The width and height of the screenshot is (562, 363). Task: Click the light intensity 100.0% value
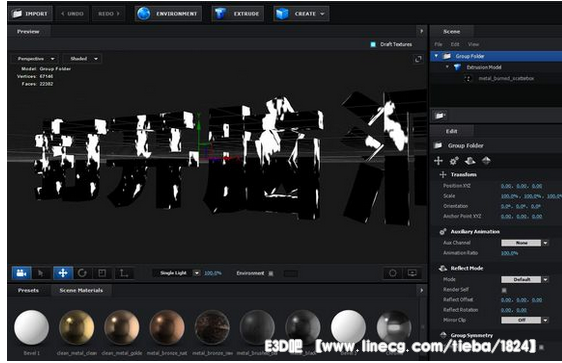point(213,273)
